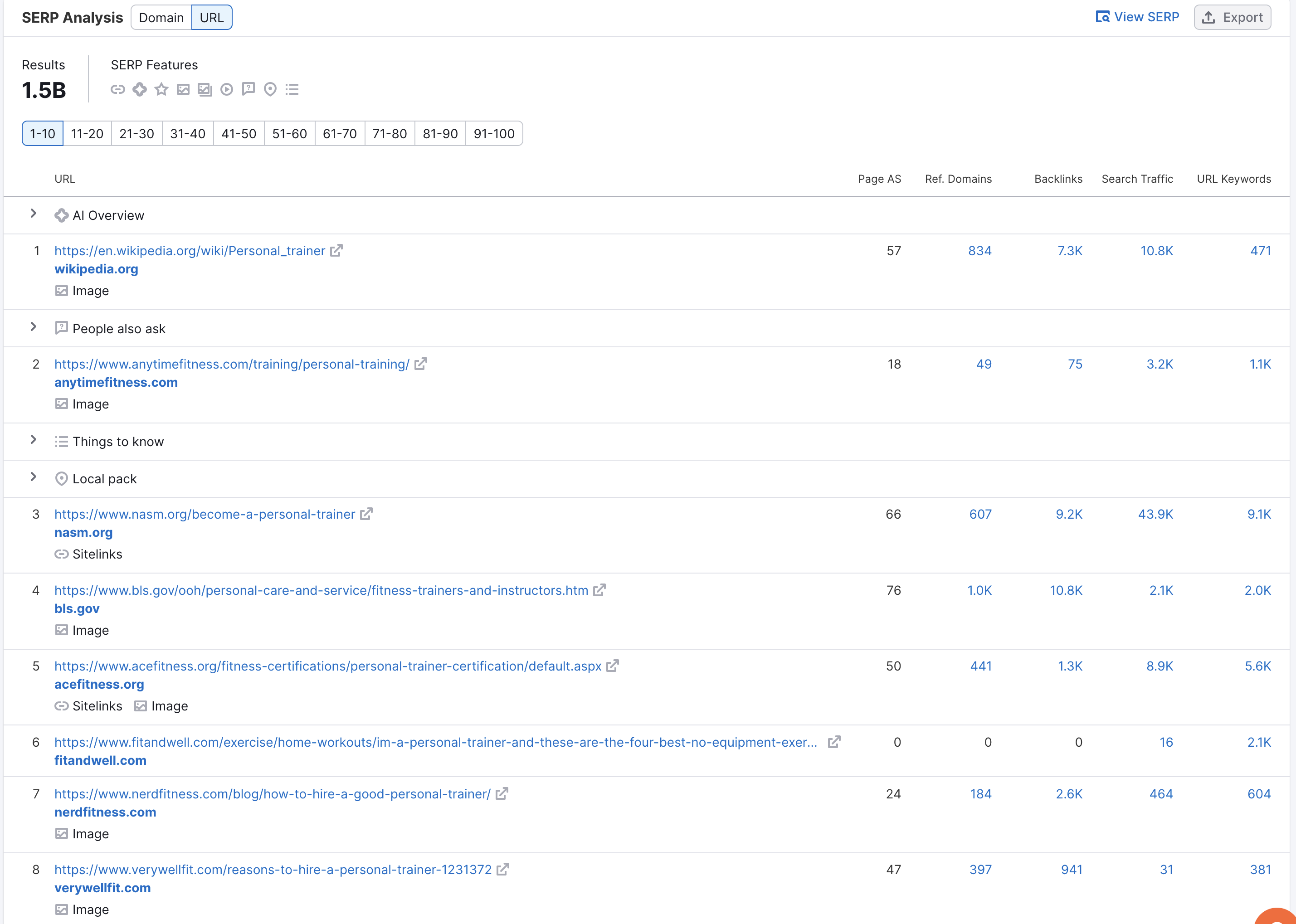Click the Page AS column header

(880, 179)
